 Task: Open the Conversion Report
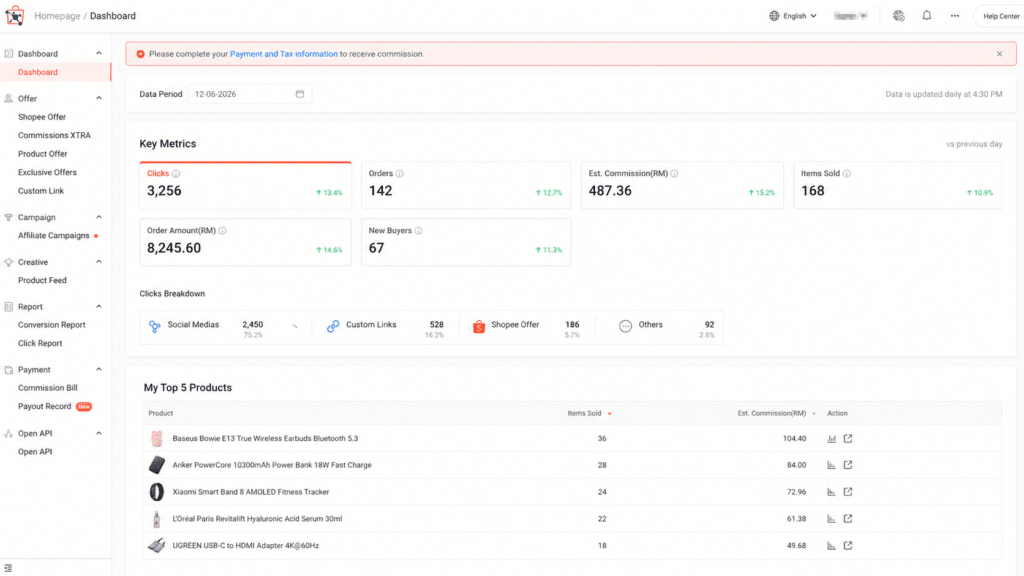click(52, 325)
